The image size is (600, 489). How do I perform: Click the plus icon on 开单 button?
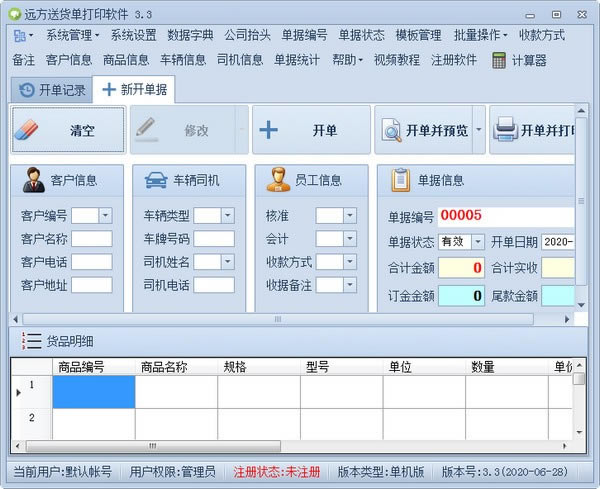(x=269, y=130)
